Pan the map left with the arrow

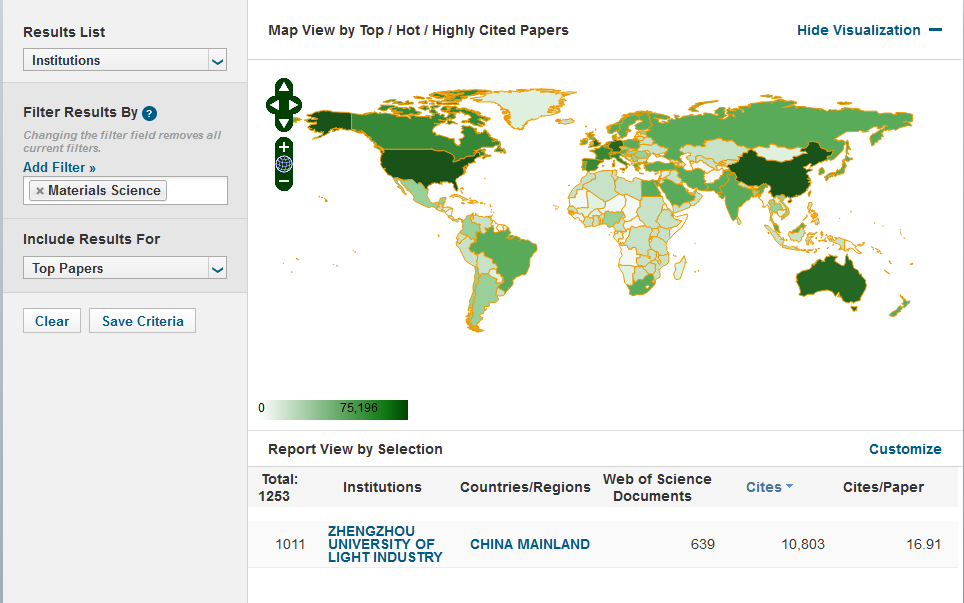[272, 104]
